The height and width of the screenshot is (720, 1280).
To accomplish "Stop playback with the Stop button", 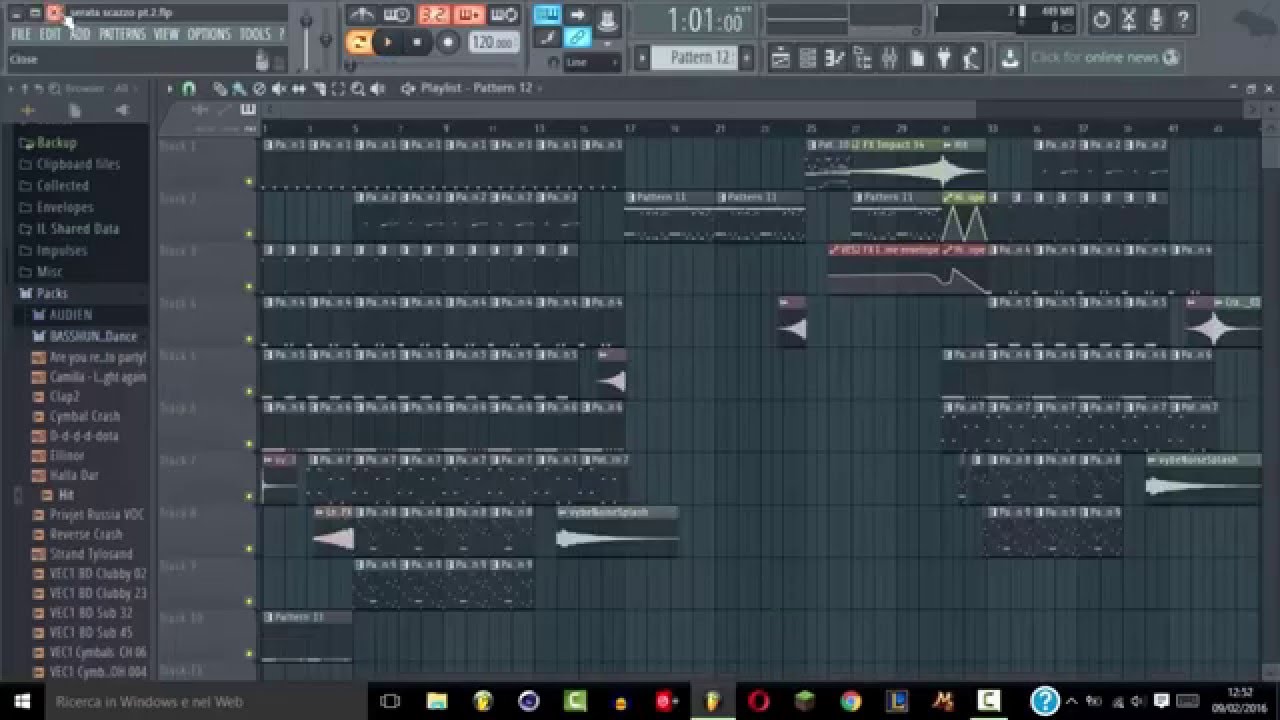I will [417, 42].
